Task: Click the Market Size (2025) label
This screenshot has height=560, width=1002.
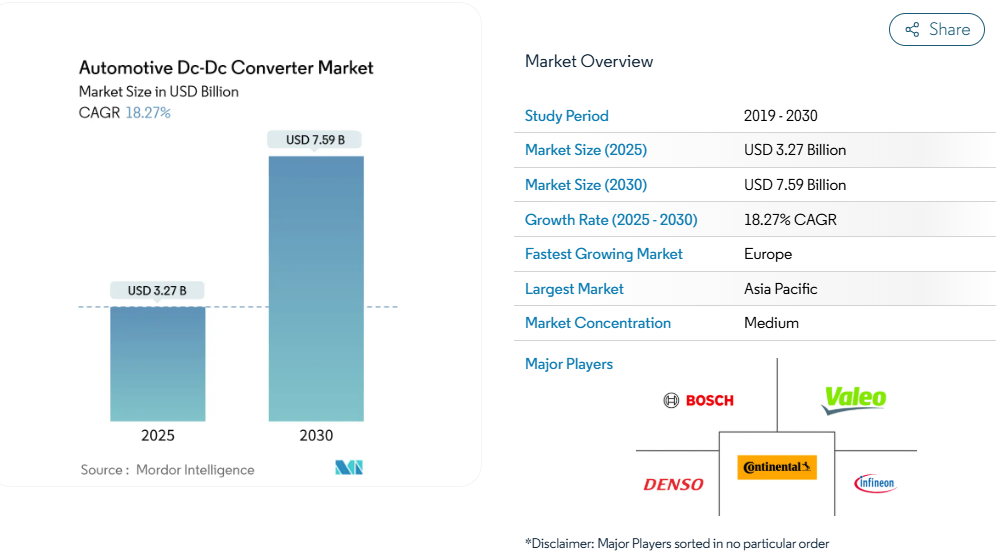Action: click(x=586, y=150)
